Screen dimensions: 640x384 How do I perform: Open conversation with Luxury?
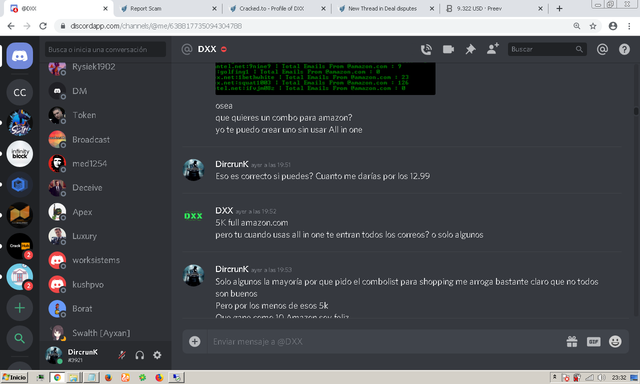point(105,236)
